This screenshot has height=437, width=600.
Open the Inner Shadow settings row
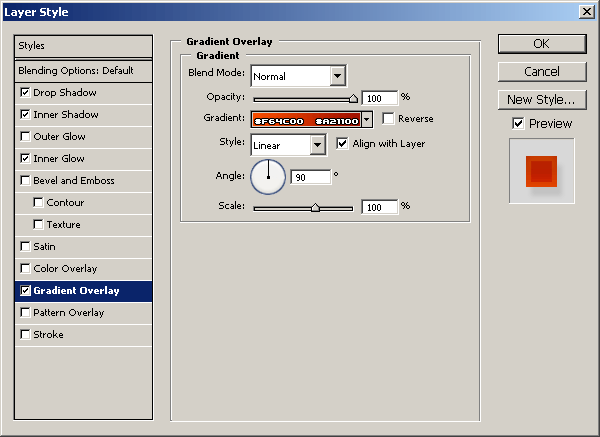point(83,115)
